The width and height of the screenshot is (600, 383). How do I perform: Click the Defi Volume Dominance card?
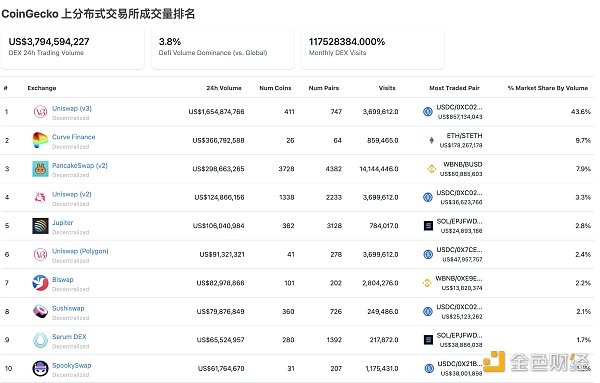(x=223, y=49)
